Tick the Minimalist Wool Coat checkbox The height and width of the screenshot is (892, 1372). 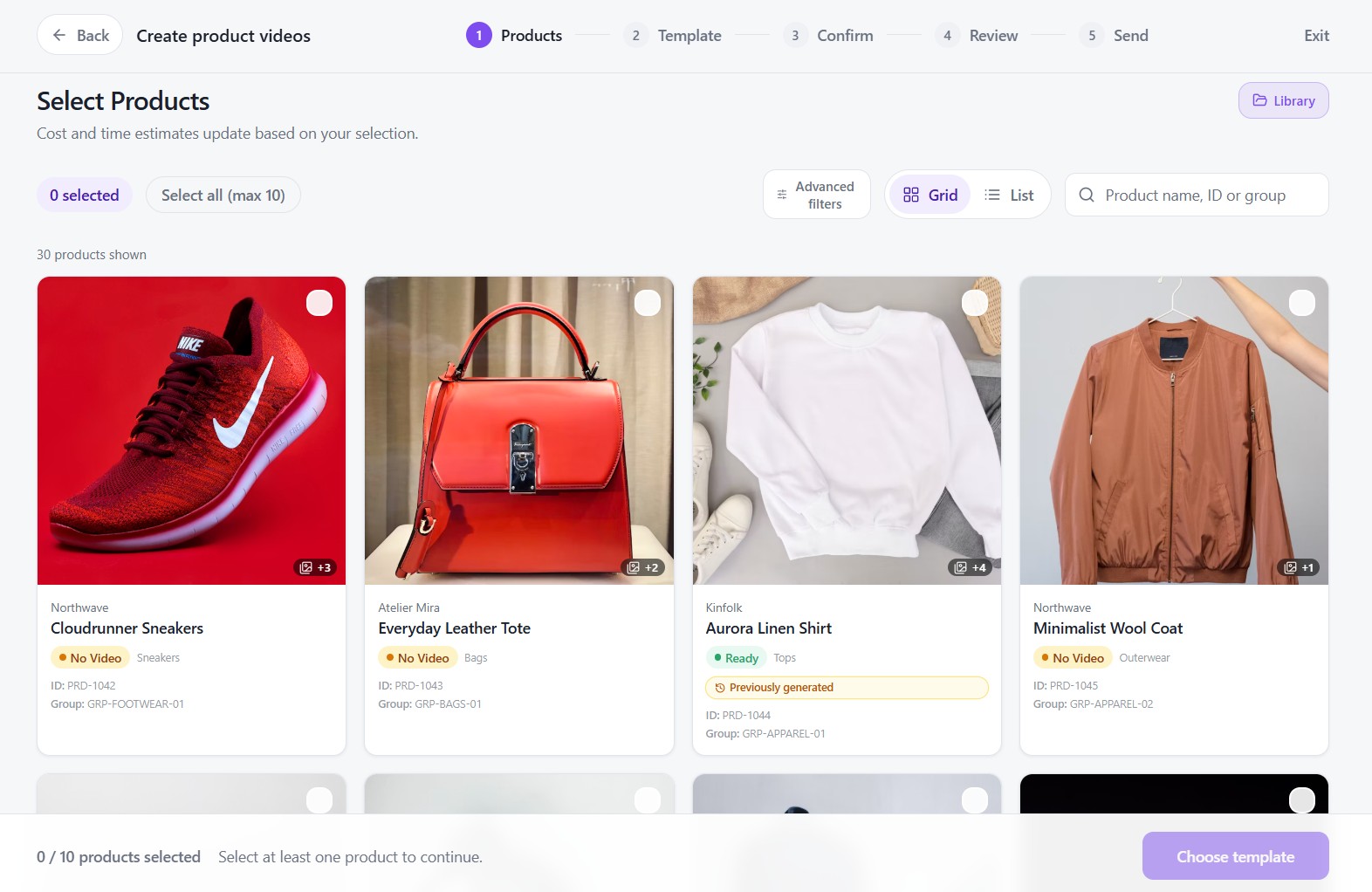1302,303
